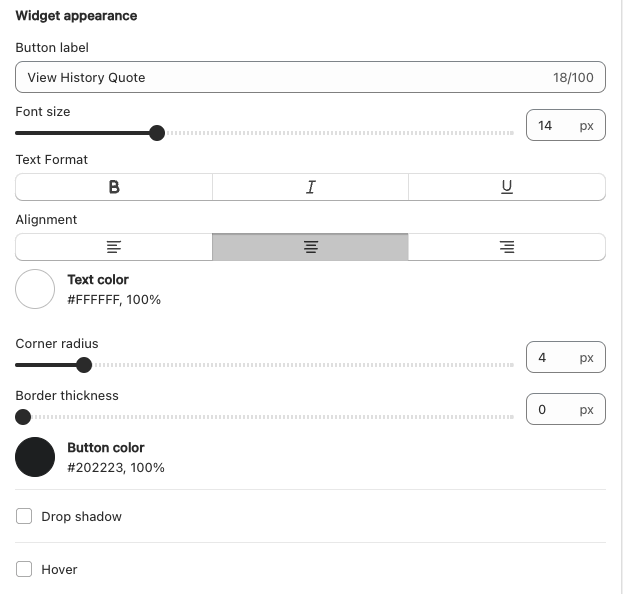Focus the Border thickness px input
The image size is (623, 594).
pyautogui.click(x=552, y=409)
